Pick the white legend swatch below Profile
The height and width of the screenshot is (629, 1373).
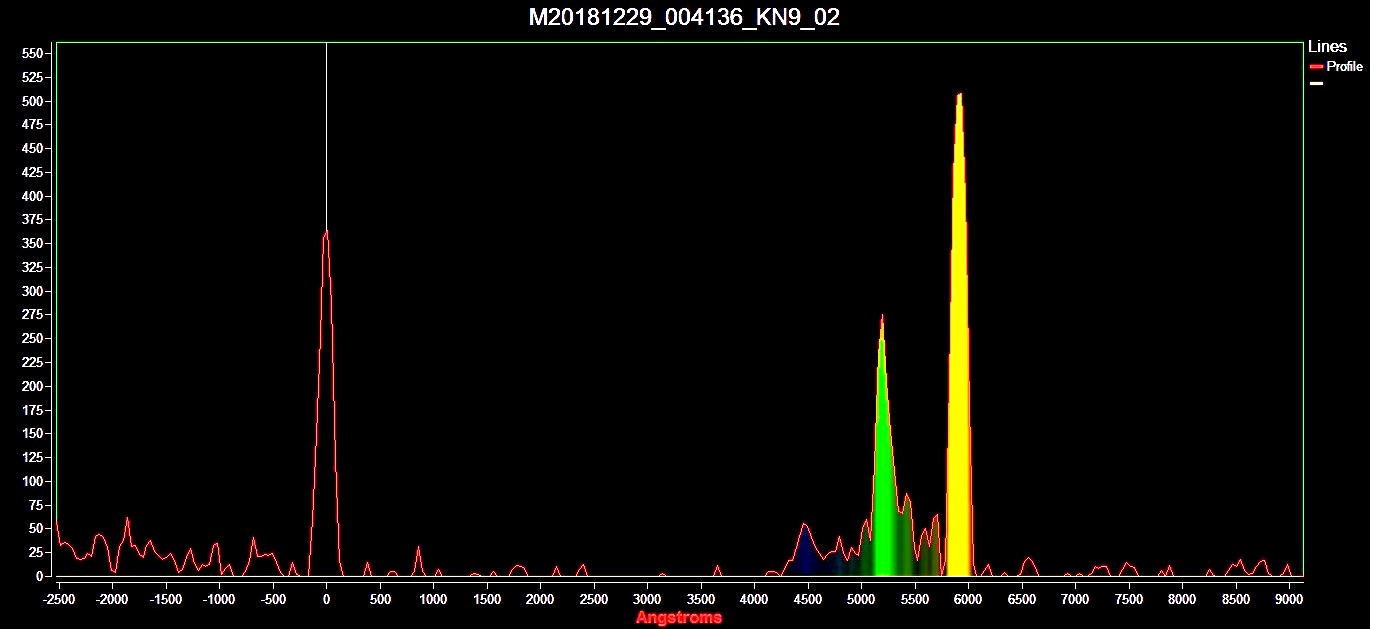coord(1316,83)
